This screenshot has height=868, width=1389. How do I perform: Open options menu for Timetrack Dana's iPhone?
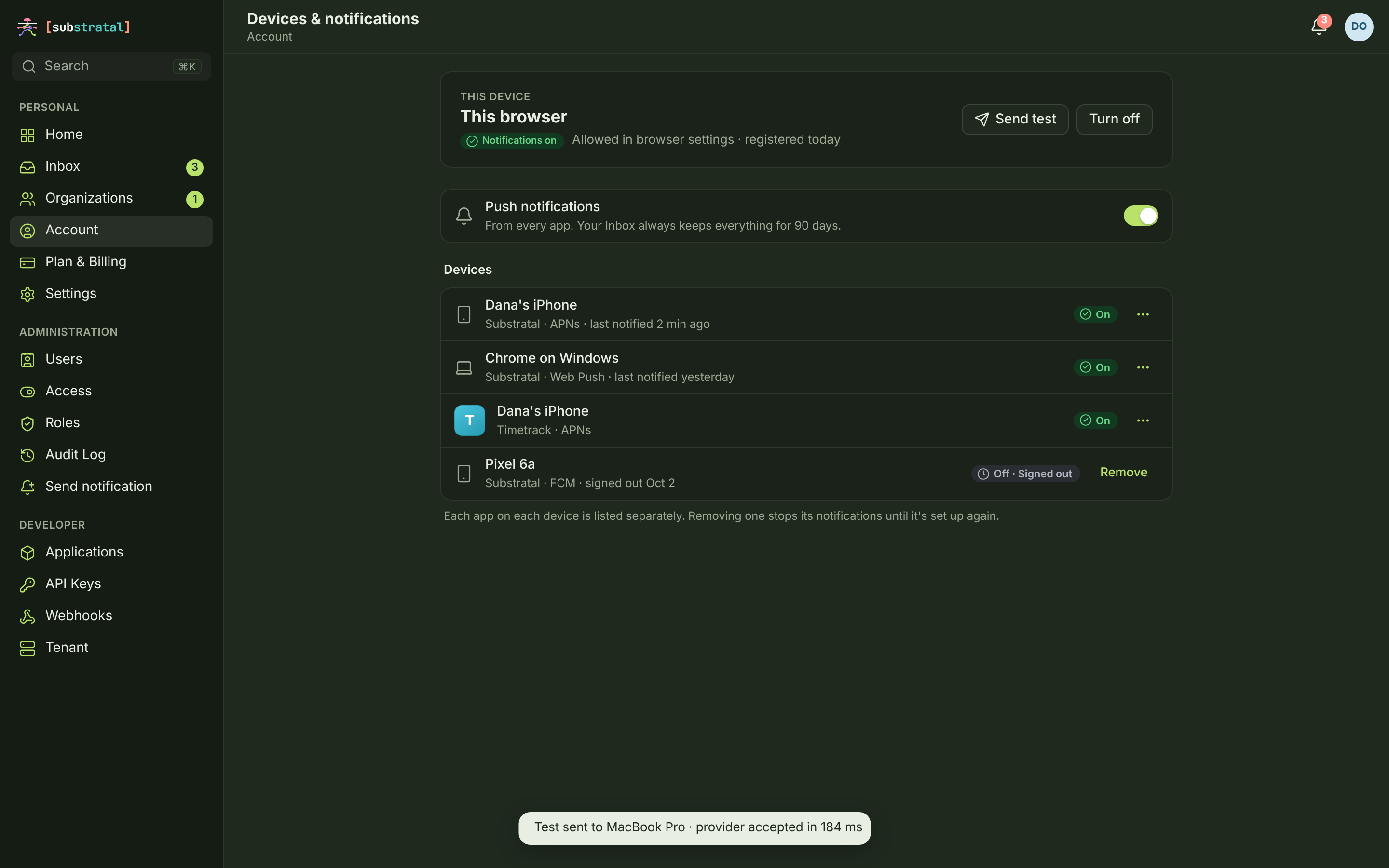point(1143,421)
